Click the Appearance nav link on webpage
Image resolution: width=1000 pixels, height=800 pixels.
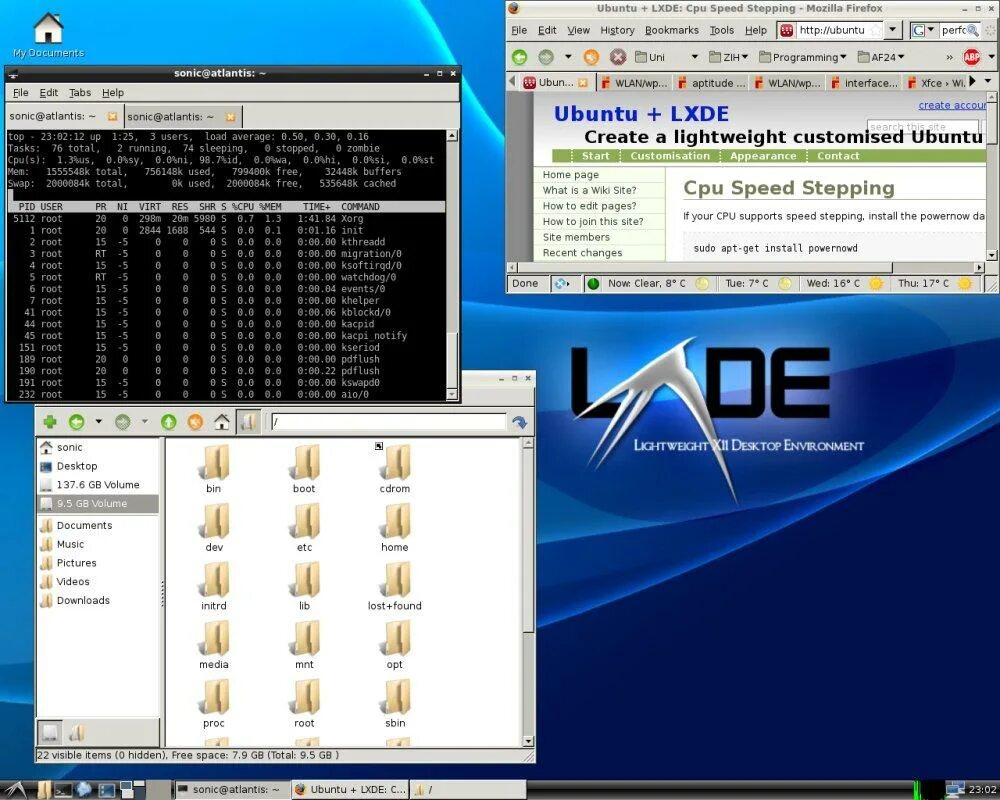(763, 156)
